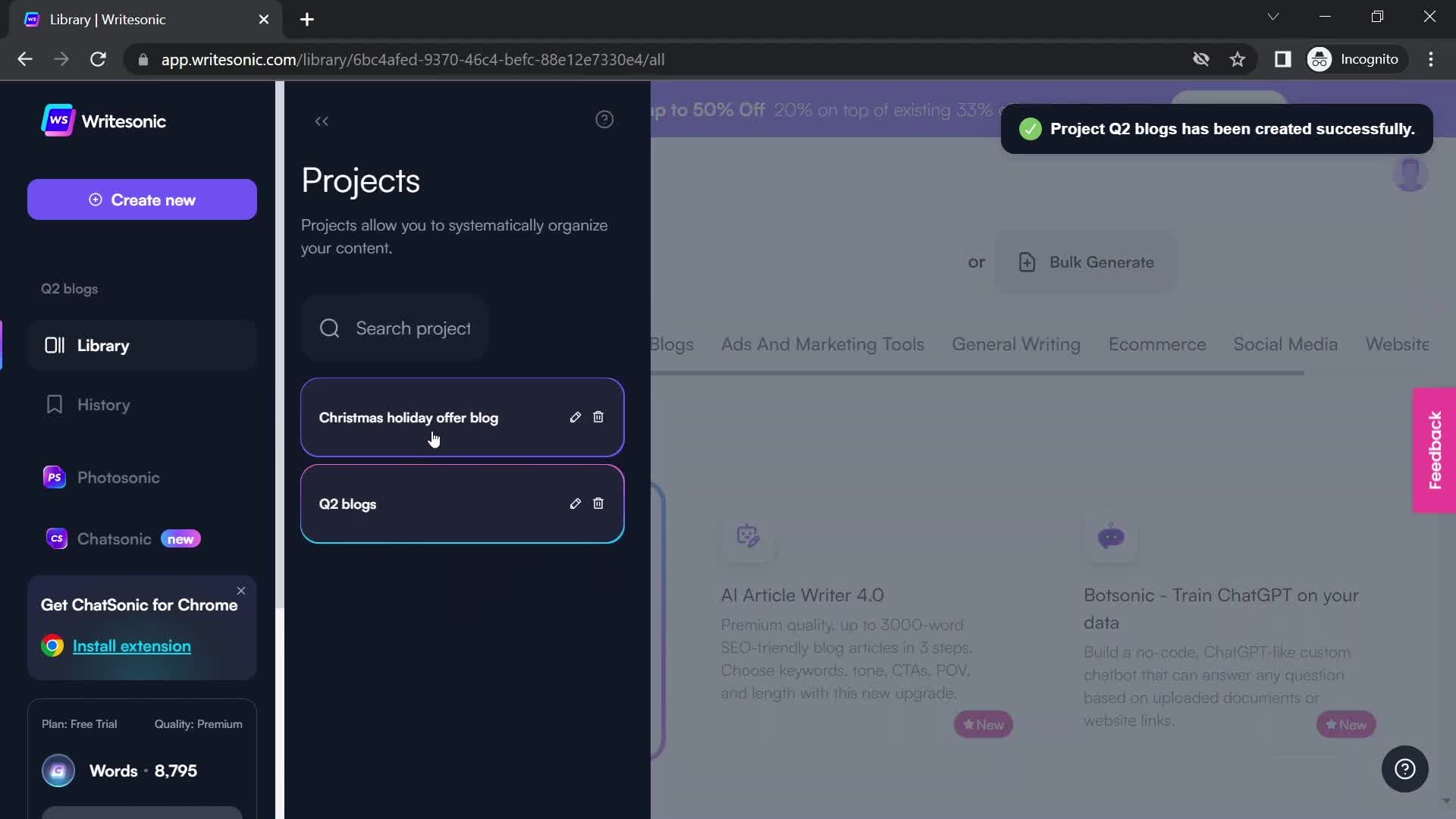Select the Blogs tab
The width and height of the screenshot is (1456, 819).
tap(670, 344)
